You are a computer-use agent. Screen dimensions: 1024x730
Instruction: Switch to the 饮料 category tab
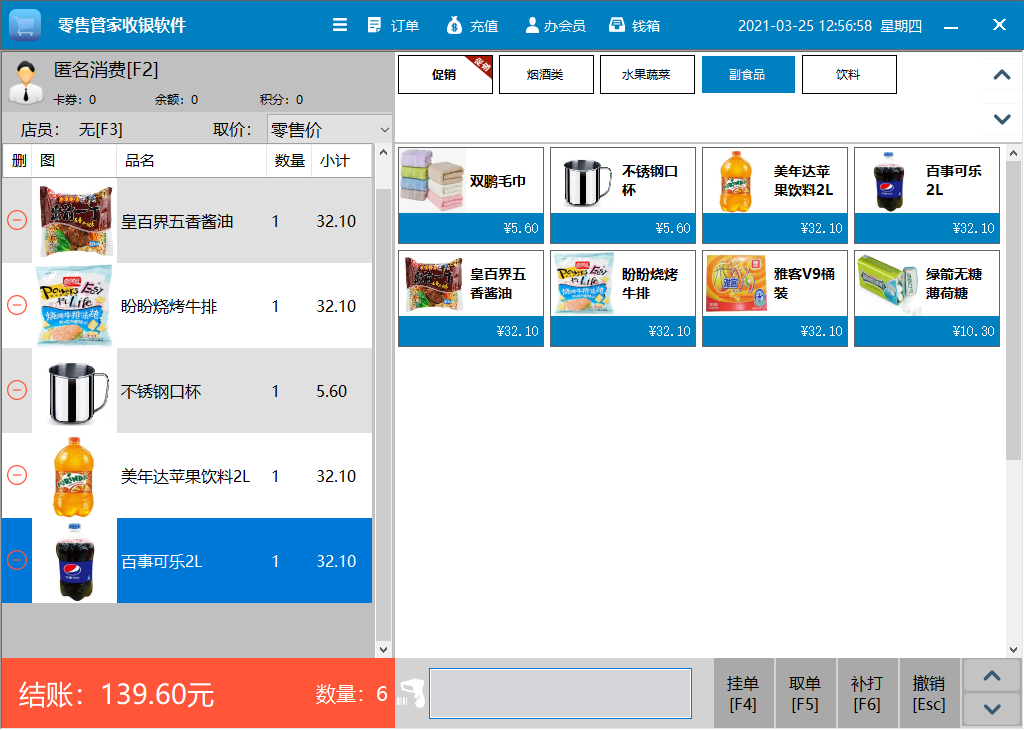[x=849, y=74]
